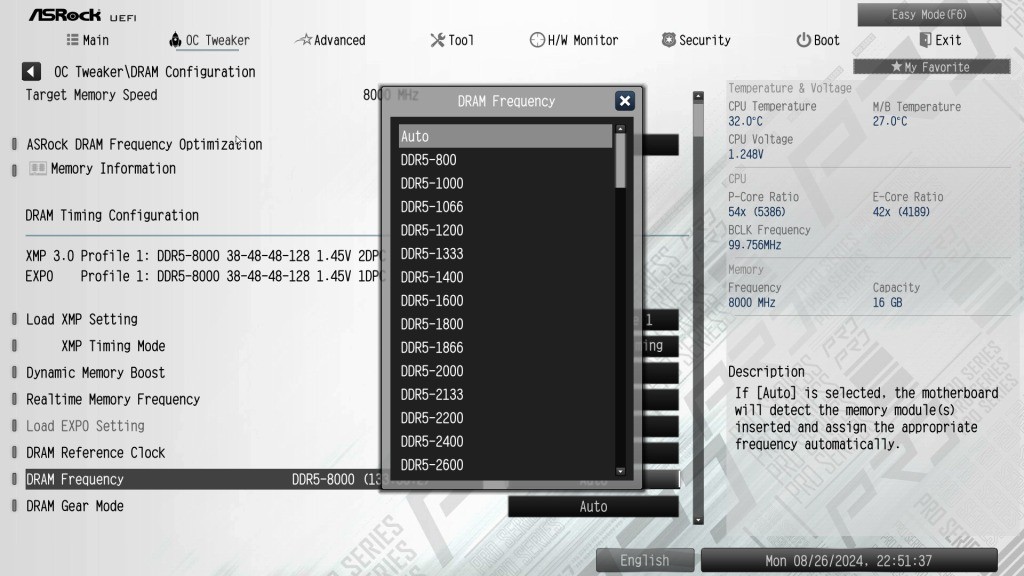The width and height of the screenshot is (1024, 576).
Task: Go to the Security tab
Action: pyautogui.click(x=696, y=40)
